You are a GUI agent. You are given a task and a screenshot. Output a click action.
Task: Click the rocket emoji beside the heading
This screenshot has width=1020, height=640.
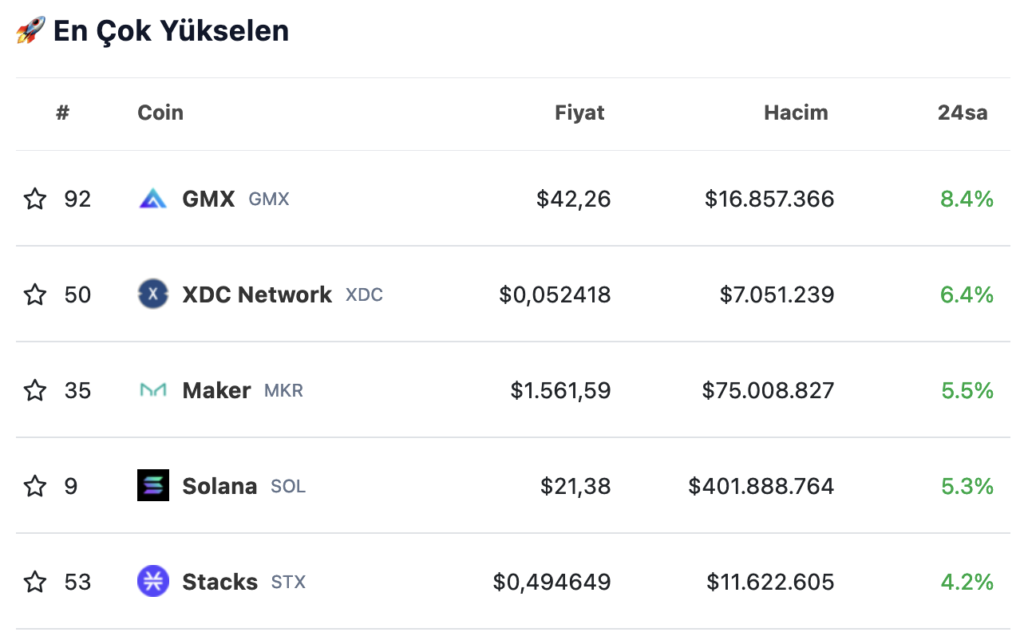click(x=31, y=31)
